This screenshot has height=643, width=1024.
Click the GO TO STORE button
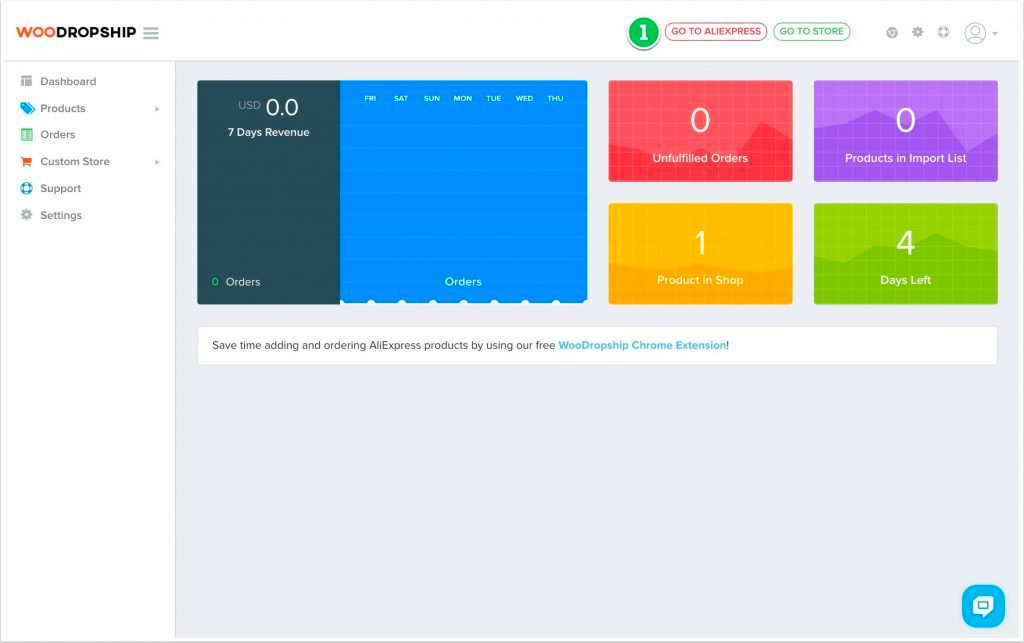[811, 32]
